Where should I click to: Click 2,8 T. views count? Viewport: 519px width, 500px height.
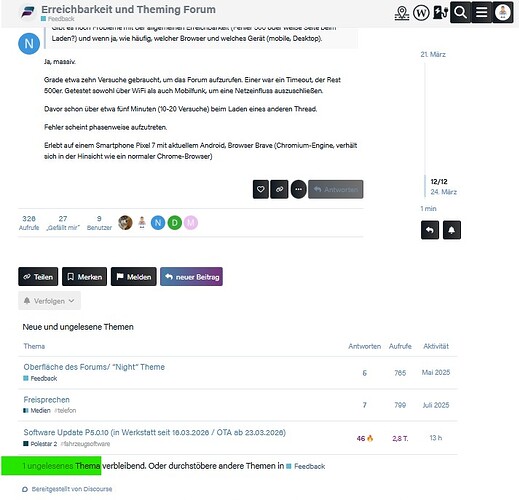(400, 438)
